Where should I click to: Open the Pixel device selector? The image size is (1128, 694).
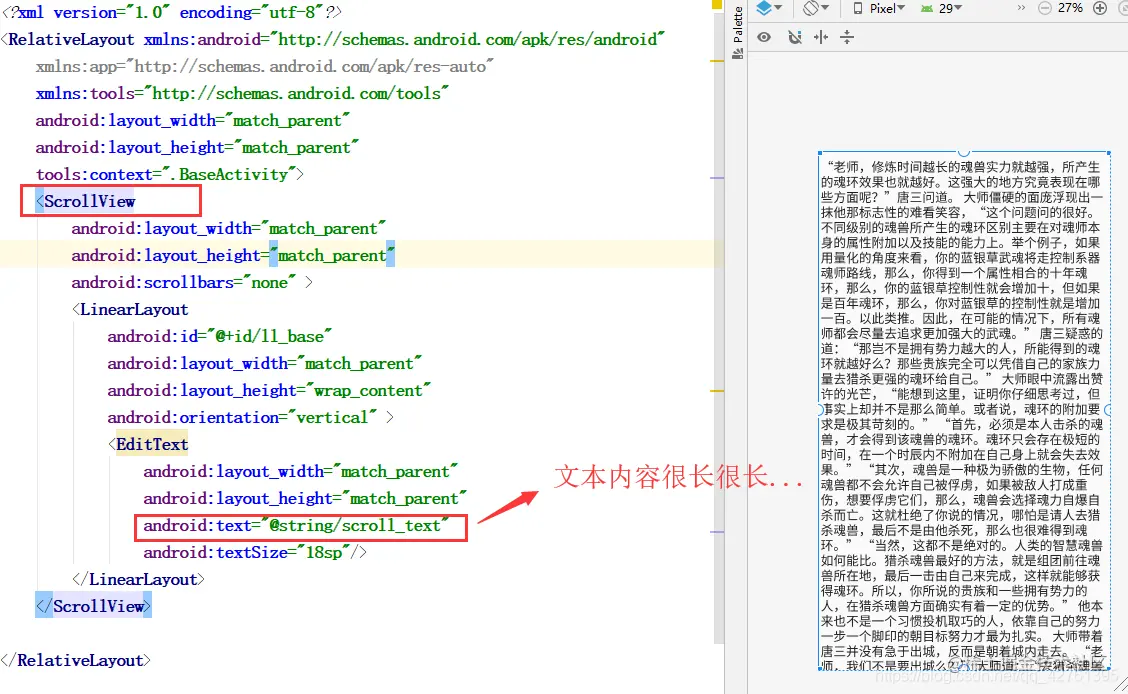click(x=879, y=8)
